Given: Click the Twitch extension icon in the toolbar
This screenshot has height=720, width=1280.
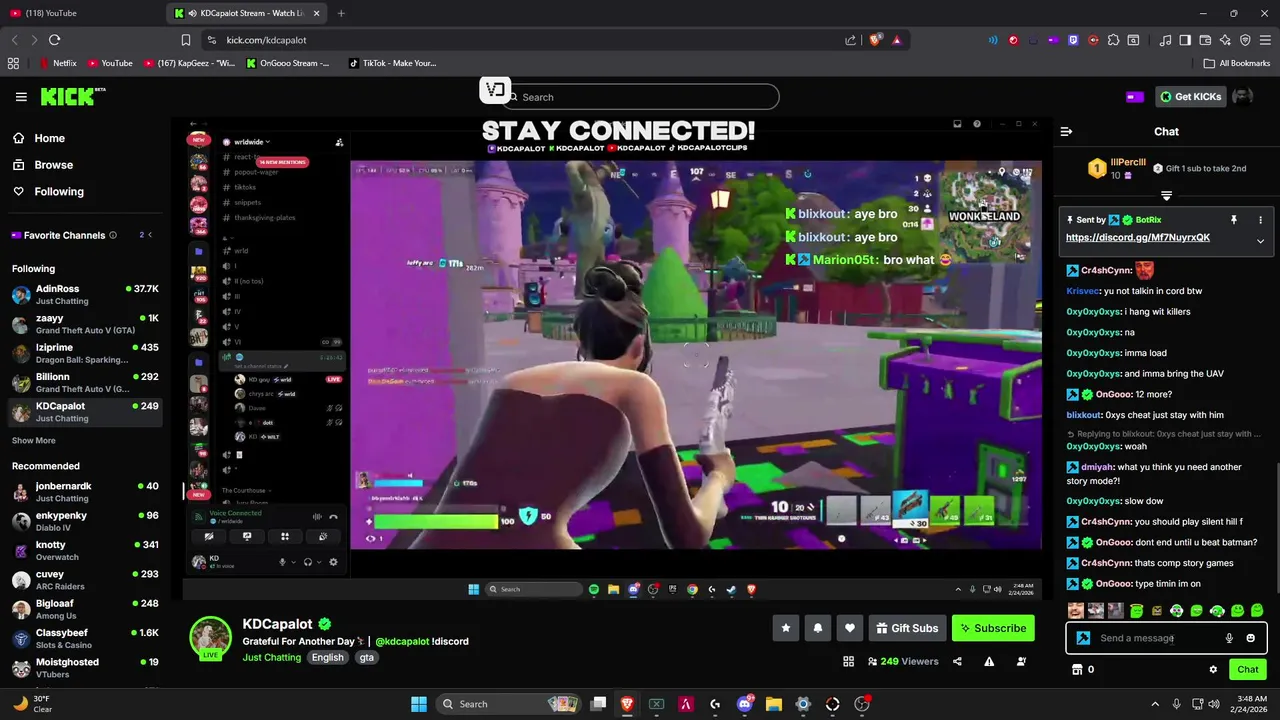Looking at the screenshot, I should pyautogui.click(x=1074, y=40).
